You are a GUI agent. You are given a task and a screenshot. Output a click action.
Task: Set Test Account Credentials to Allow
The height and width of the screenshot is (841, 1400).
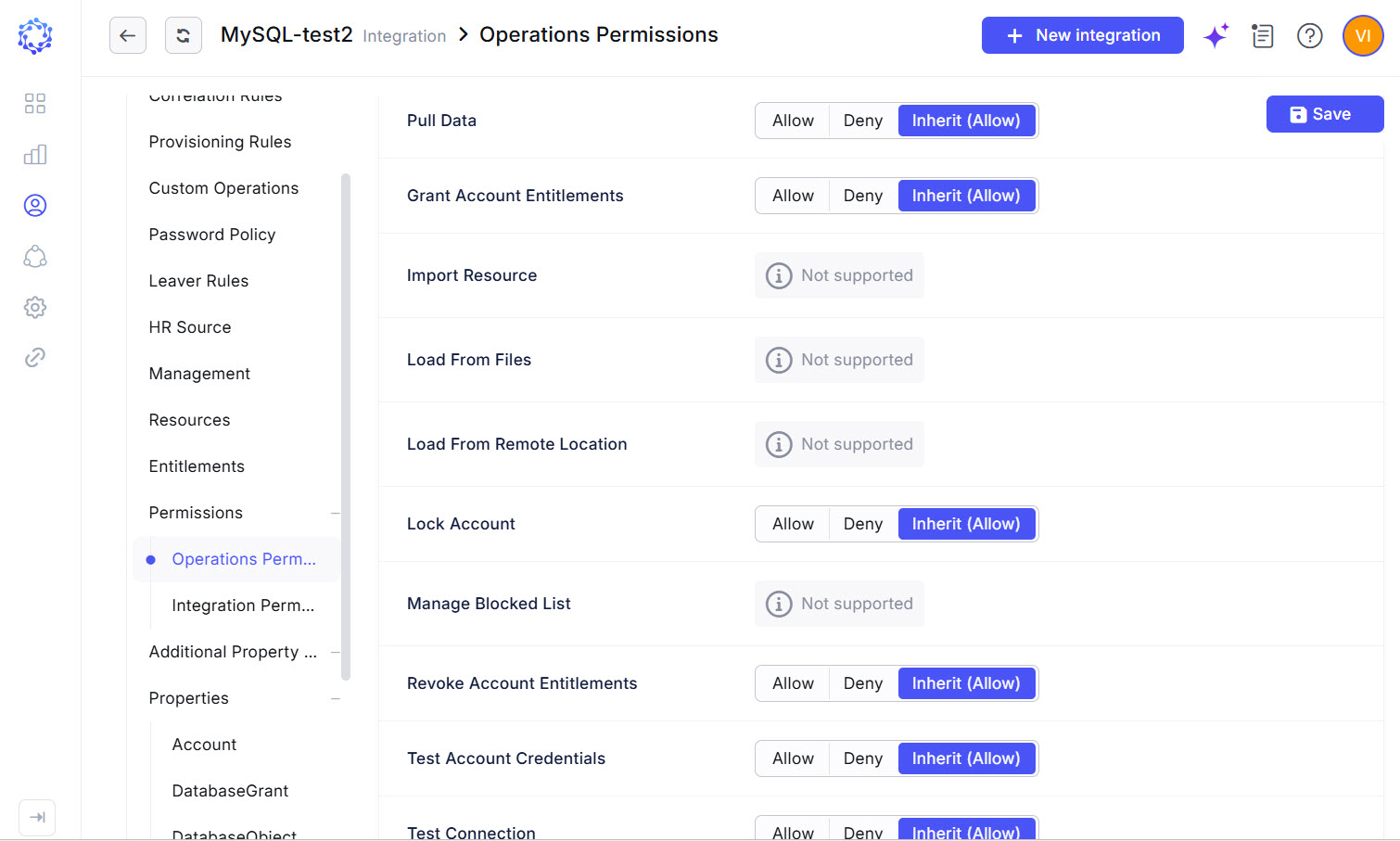(x=793, y=758)
